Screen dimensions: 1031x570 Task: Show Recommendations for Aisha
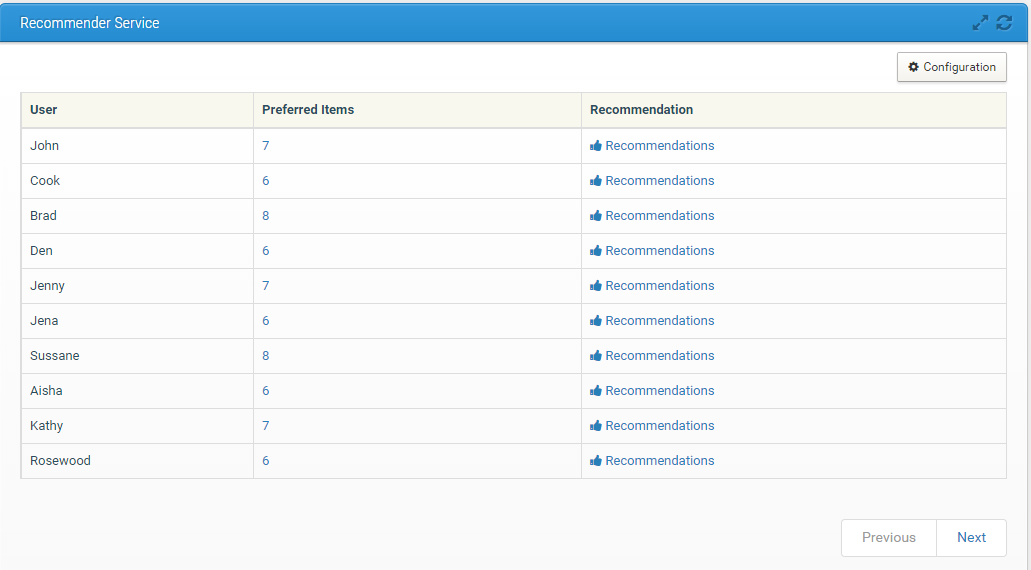[659, 391]
